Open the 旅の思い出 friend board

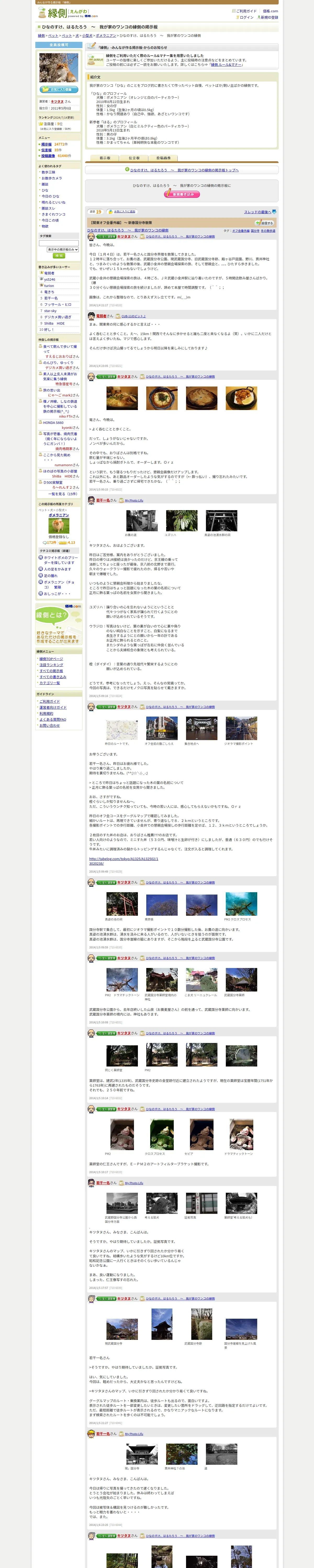tap(52, 390)
